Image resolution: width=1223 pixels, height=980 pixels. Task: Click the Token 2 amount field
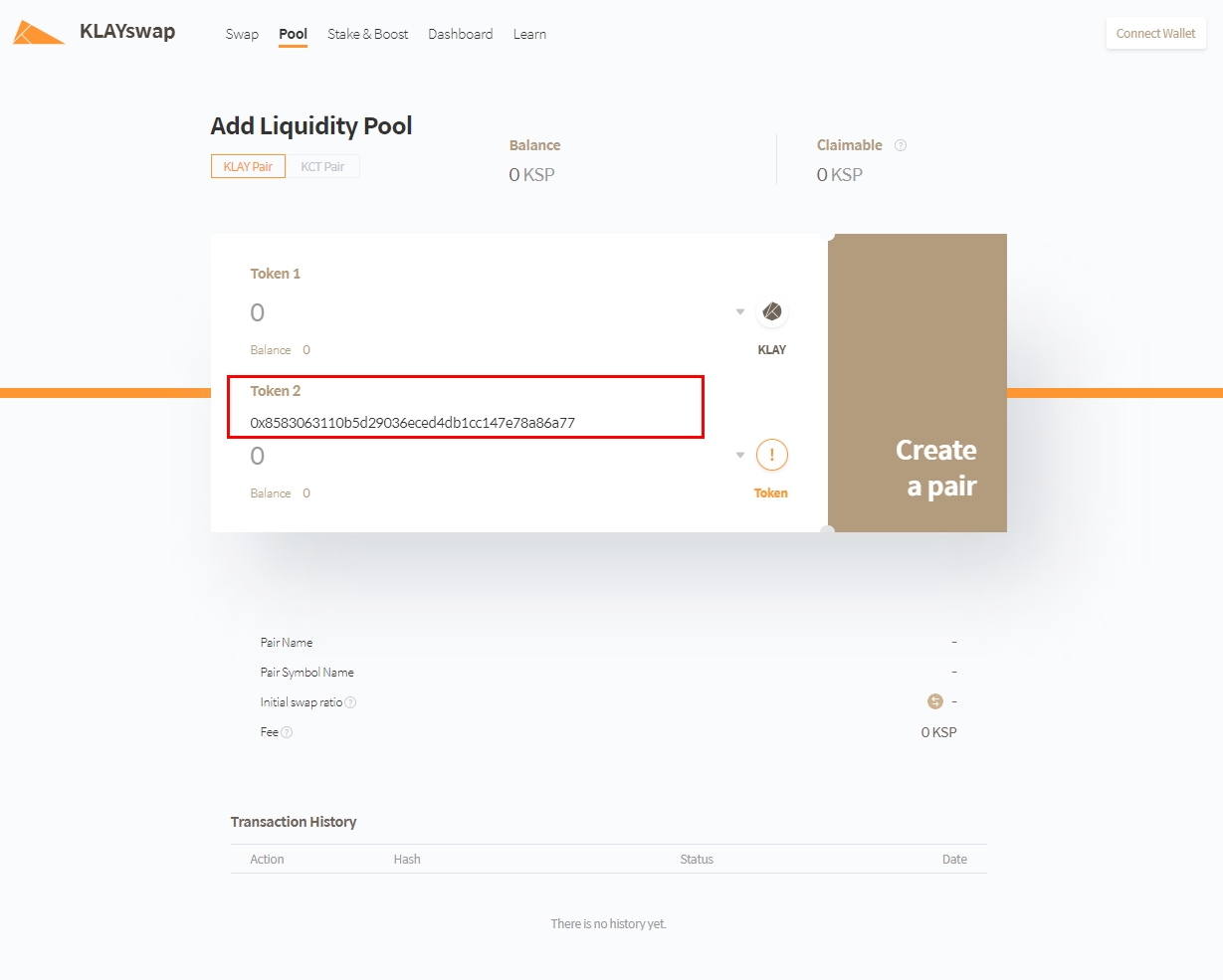[488, 457]
